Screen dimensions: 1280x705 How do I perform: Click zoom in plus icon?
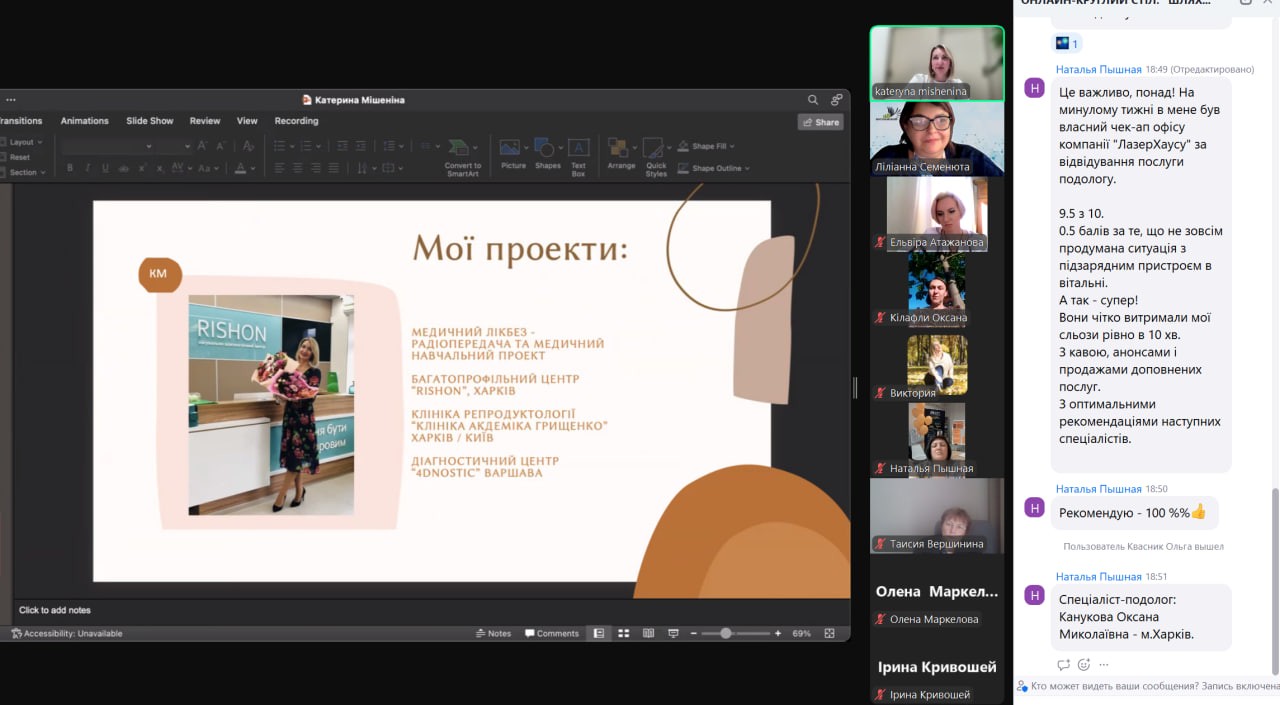[778, 633]
